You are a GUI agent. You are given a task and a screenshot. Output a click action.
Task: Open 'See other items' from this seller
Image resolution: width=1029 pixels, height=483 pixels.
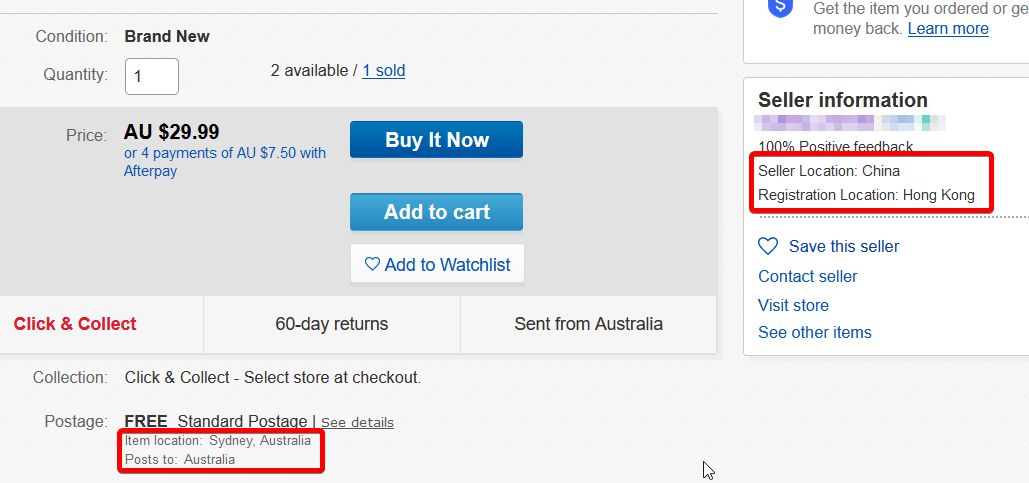[815, 332]
